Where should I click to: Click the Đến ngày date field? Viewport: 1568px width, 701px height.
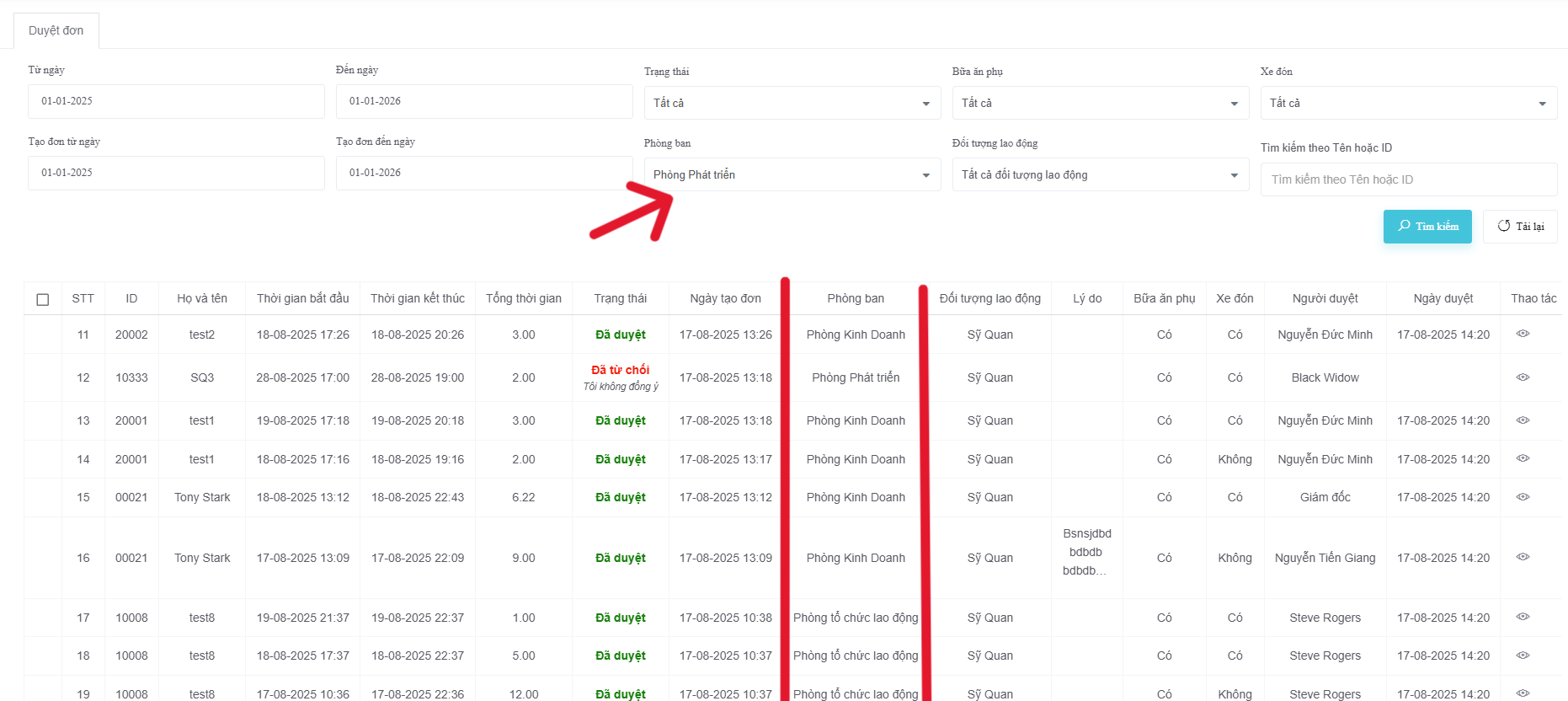coord(484,101)
